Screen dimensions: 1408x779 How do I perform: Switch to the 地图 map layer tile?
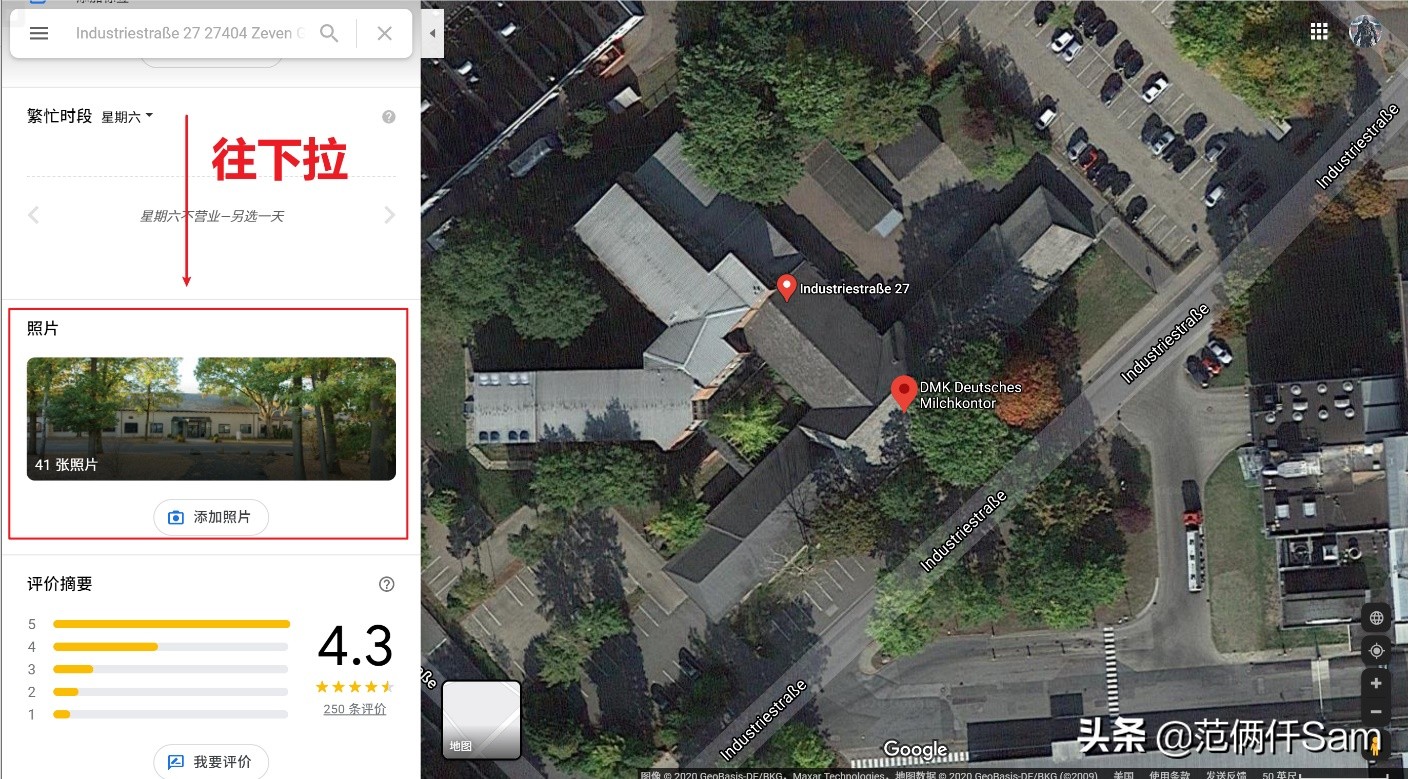point(481,720)
